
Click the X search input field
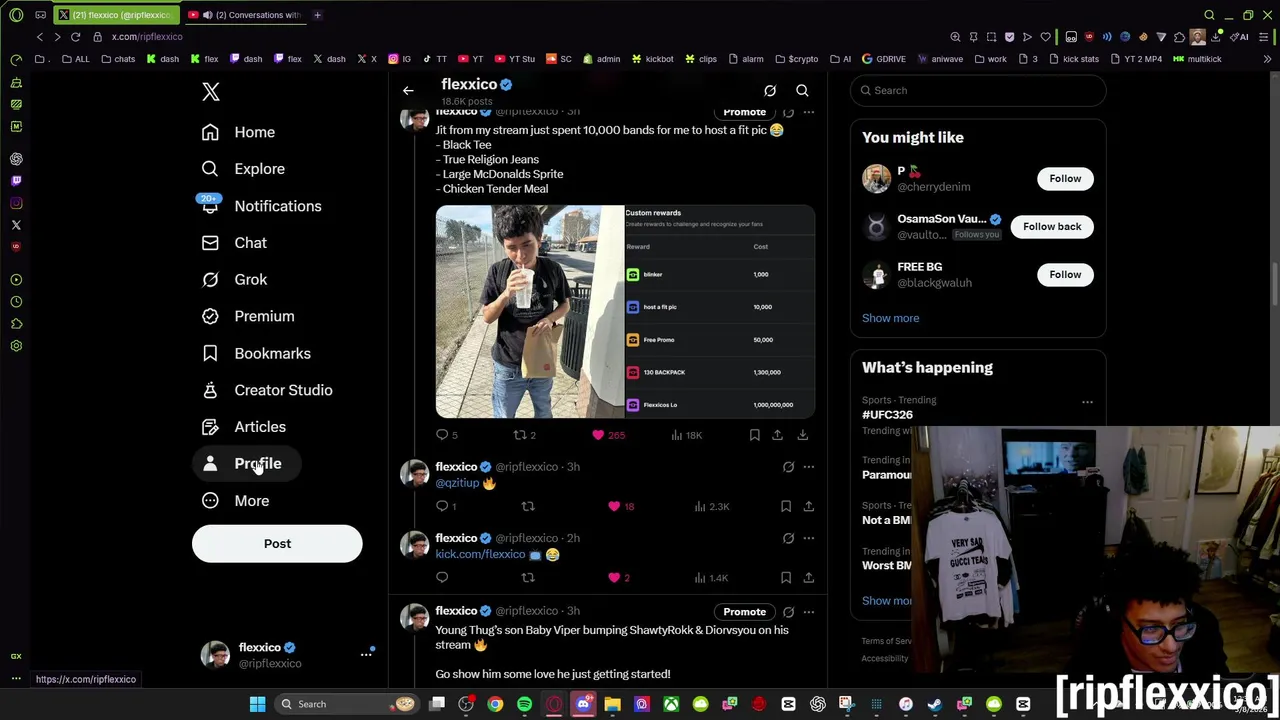(x=978, y=90)
